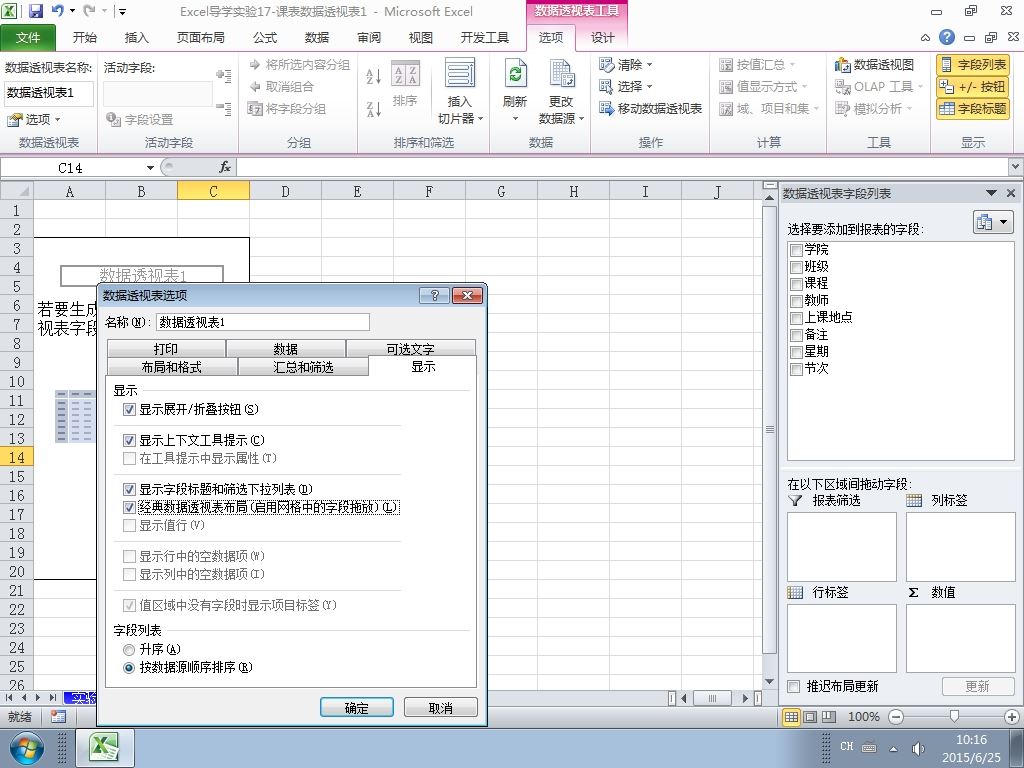This screenshot has height=768, width=1024.
Task: Open 数据透视图 pivot chart tool
Action: [874, 65]
